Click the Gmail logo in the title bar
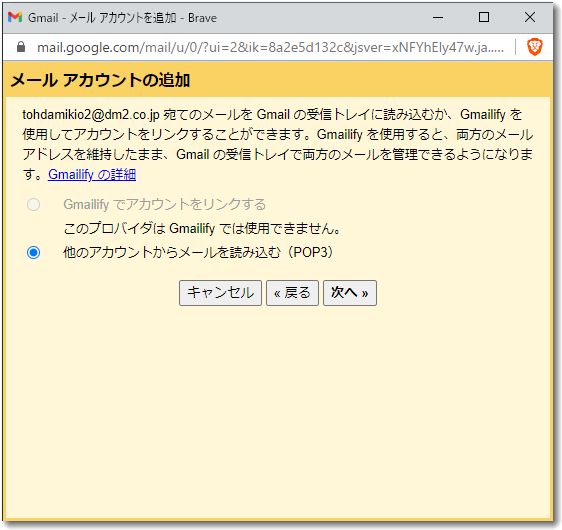This screenshot has height=530, width=562. (15, 17)
